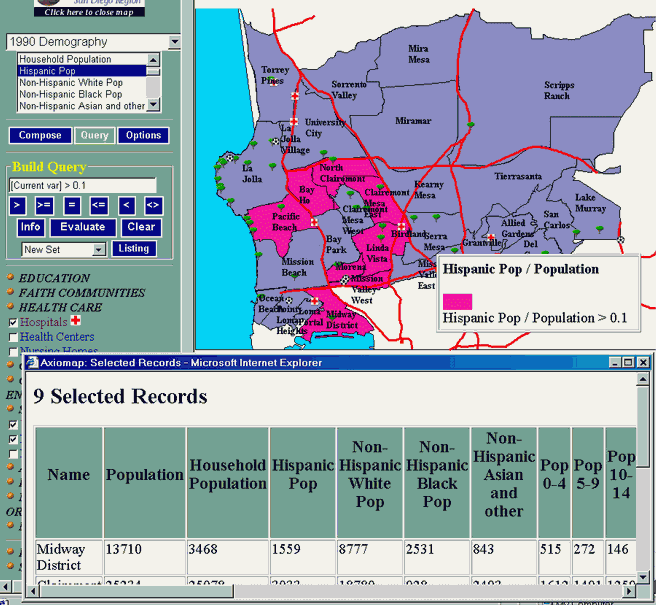
Task: Click the not-equal (<>) operator button
Action: pos(152,206)
